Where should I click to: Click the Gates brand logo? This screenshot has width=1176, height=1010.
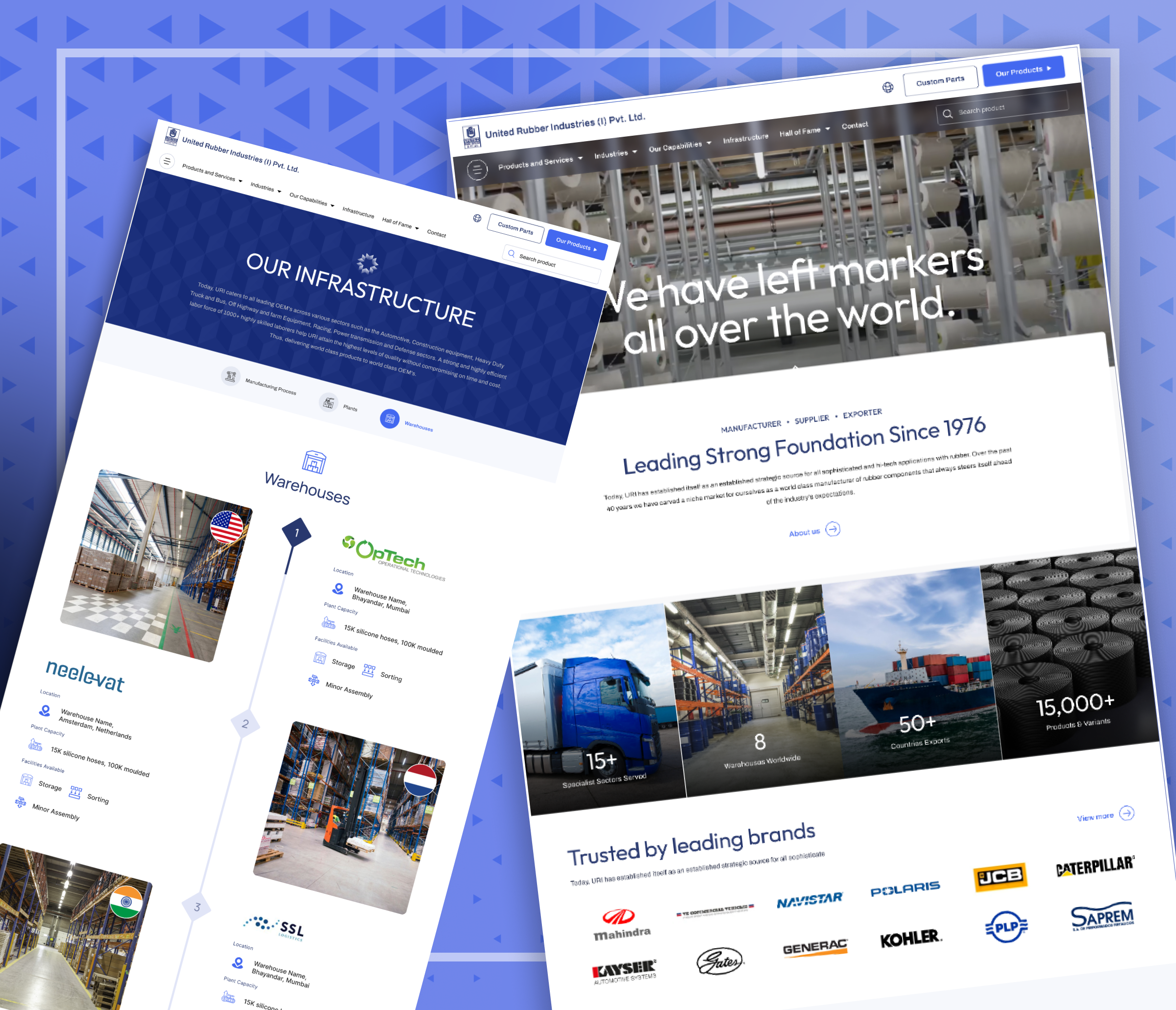(x=720, y=961)
